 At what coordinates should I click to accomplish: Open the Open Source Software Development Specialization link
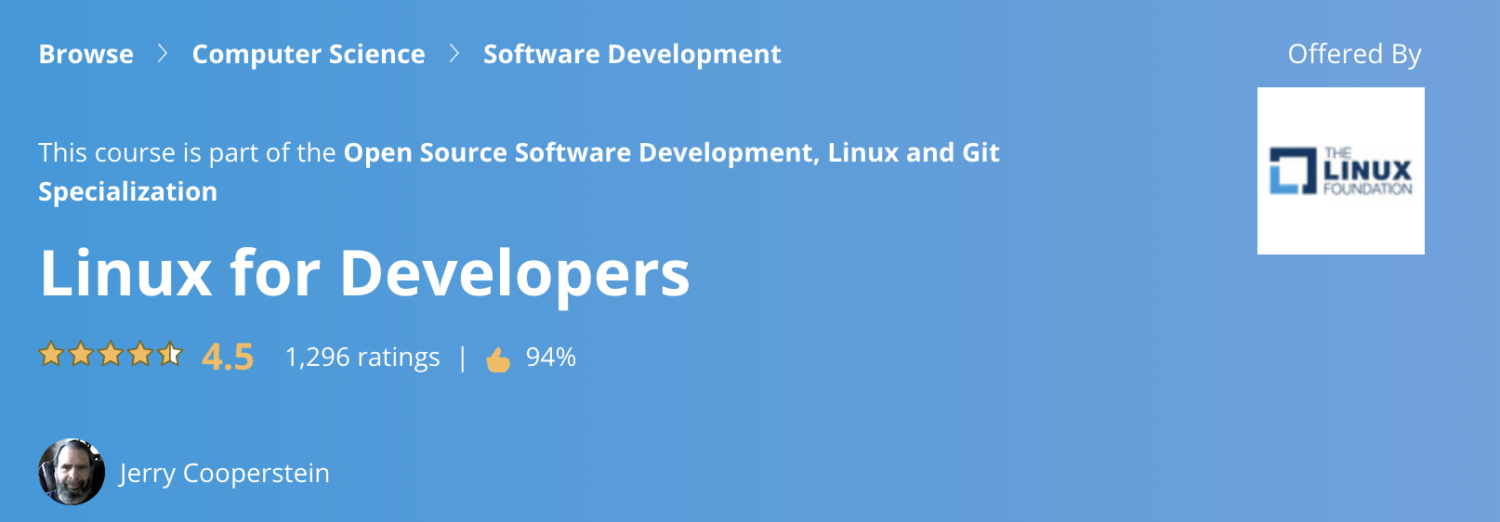tap(519, 172)
